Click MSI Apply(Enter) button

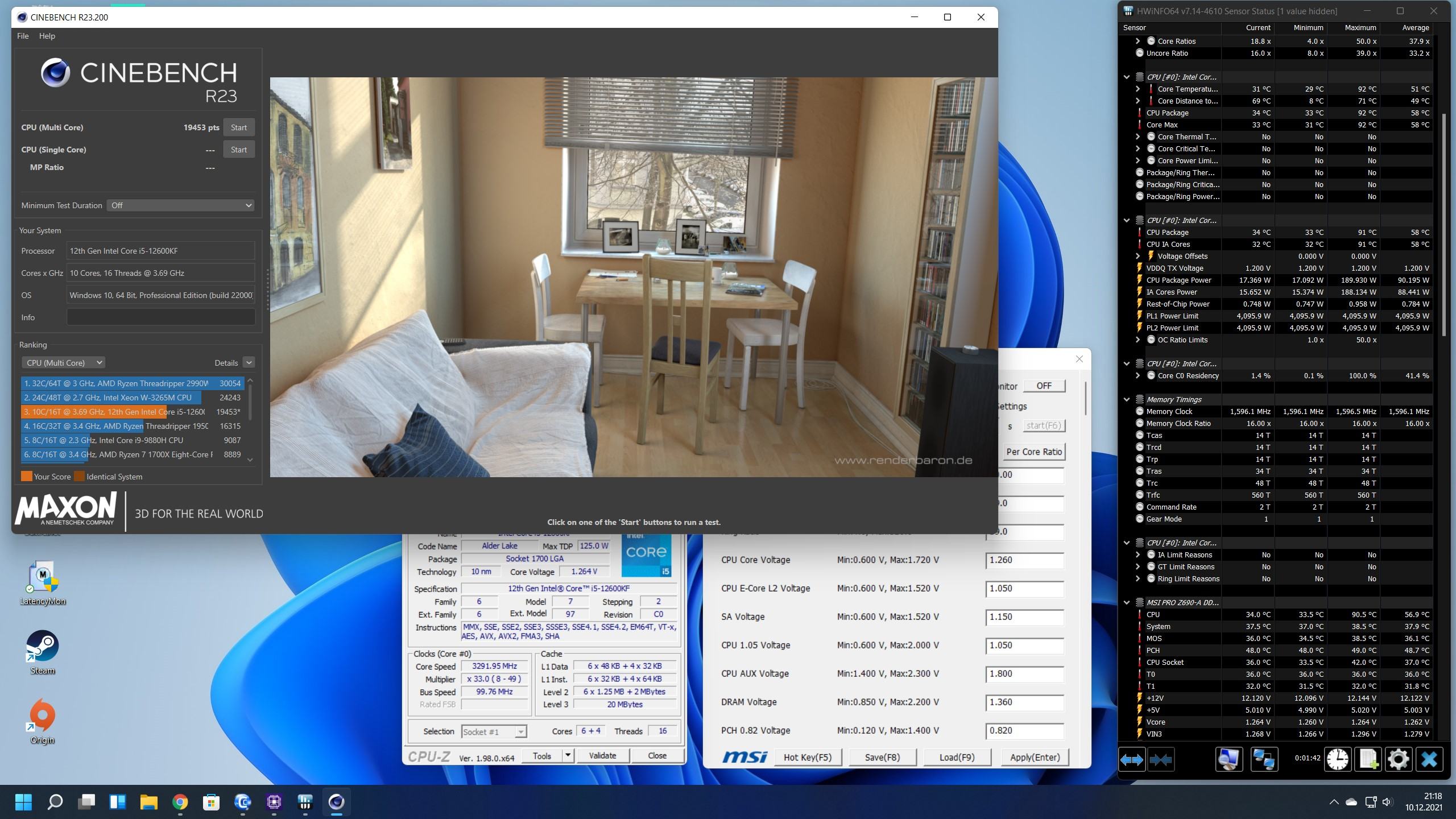coord(1035,758)
